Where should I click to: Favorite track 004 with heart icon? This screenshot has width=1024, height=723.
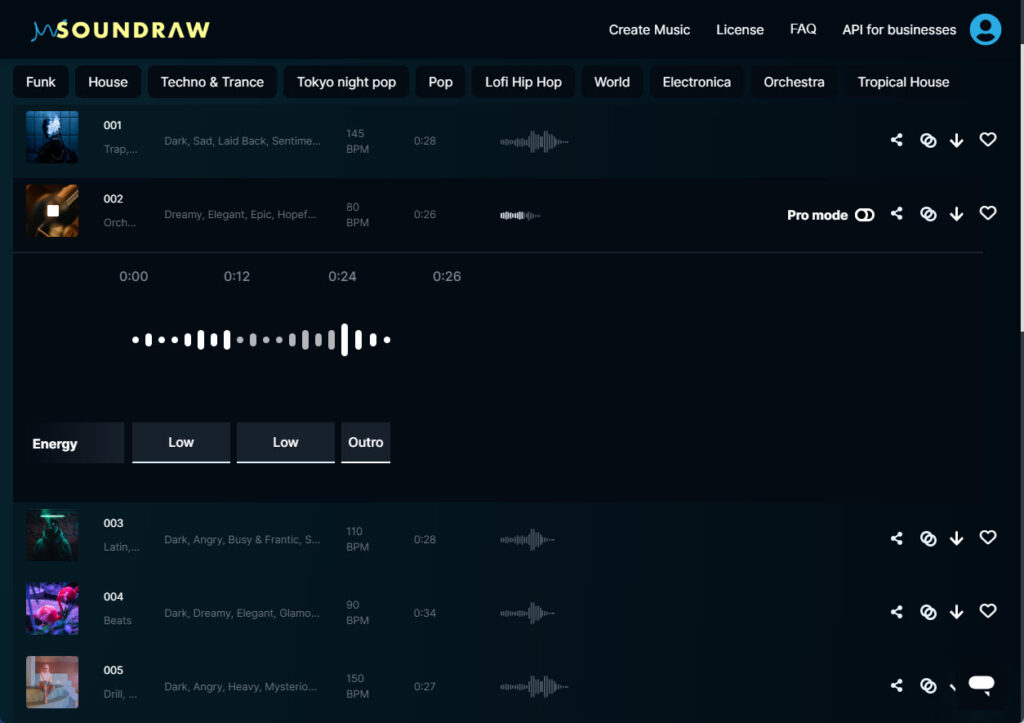tap(988, 611)
